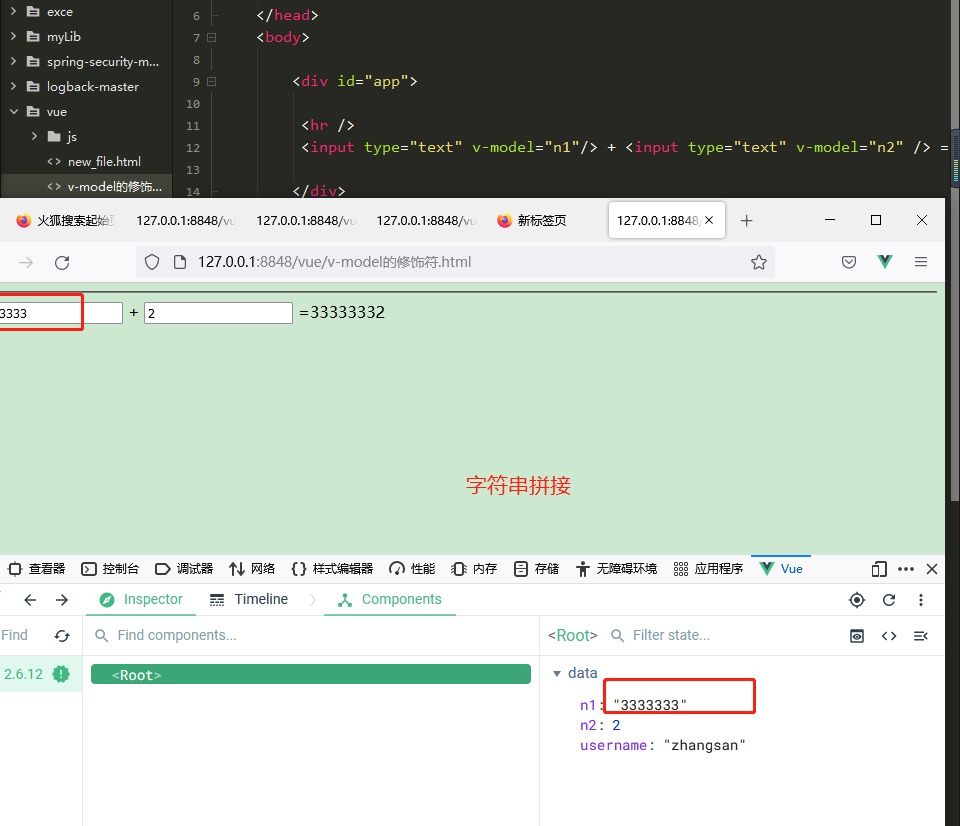The width and height of the screenshot is (960, 826).
Task: Click the Filter state search field
Action: point(722,636)
